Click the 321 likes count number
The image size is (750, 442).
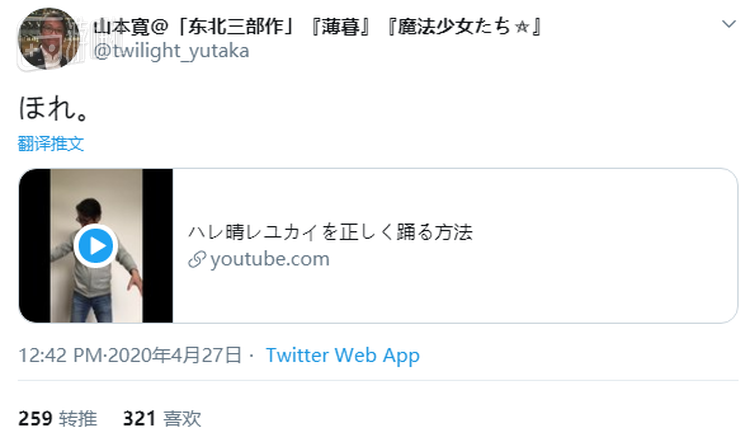point(139,419)
